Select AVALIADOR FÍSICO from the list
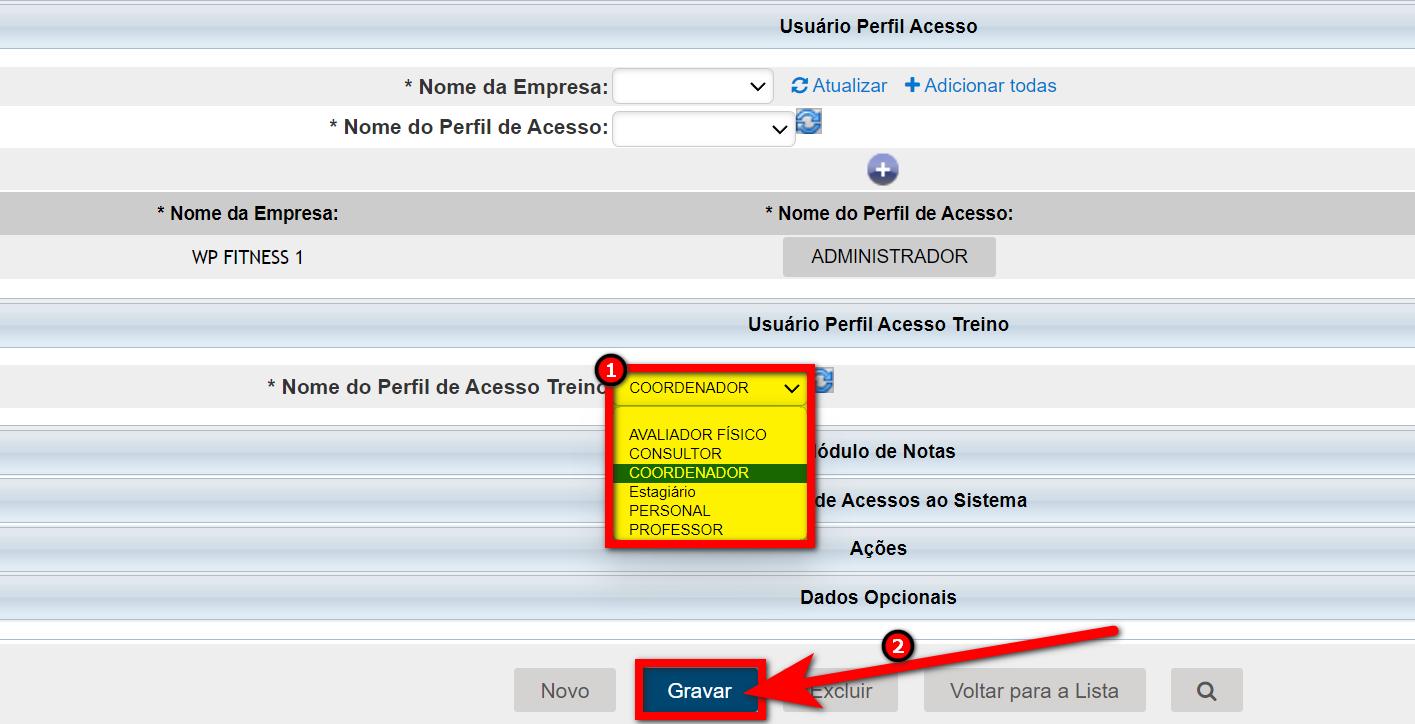The width and height of the screenshot is (1415, 724). click(x=697, y=435)
